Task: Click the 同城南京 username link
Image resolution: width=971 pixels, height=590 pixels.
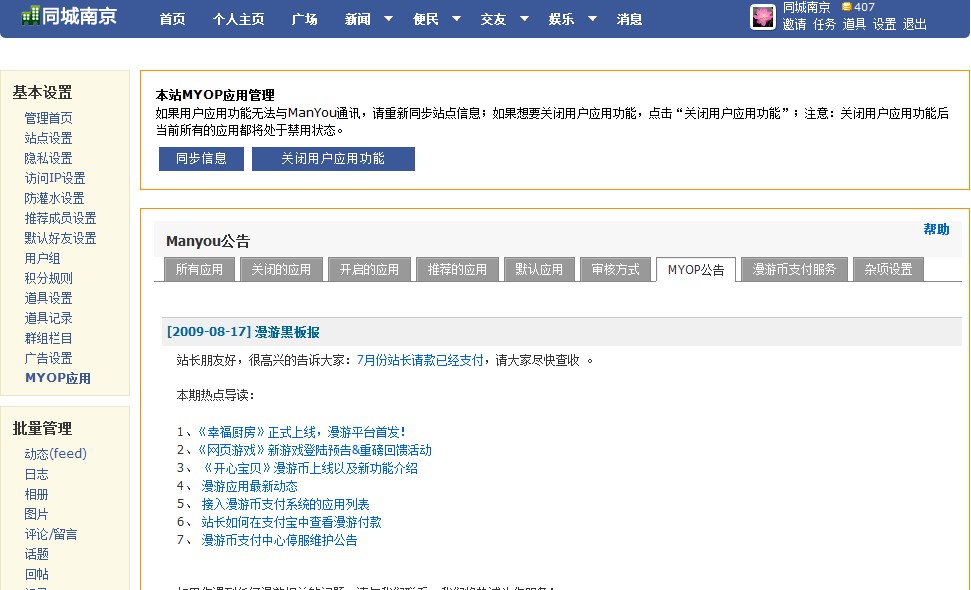Action: coord(806,7)
